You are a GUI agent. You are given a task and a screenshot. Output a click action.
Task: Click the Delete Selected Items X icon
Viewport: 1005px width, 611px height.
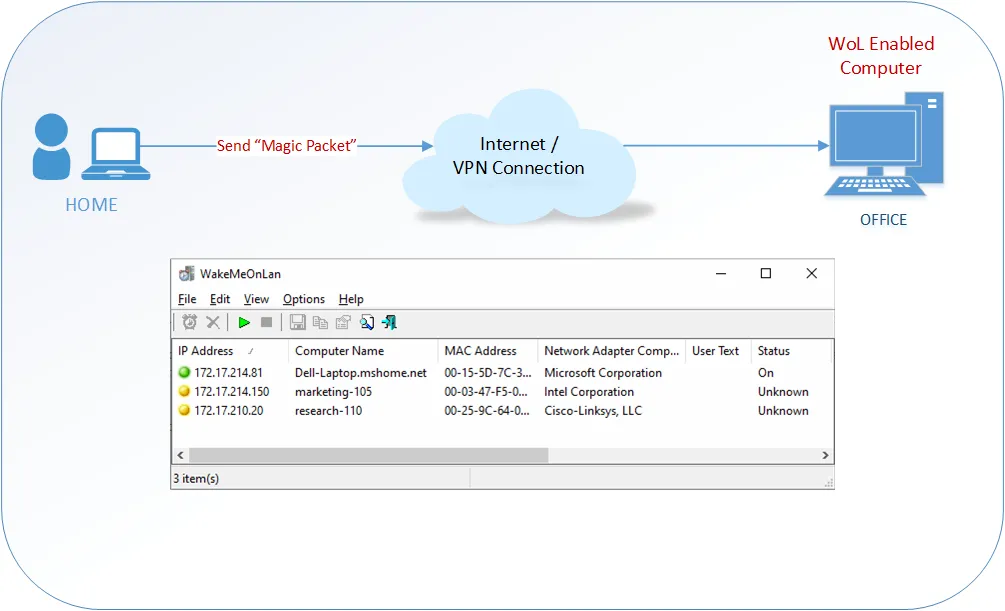[x=213, y=322]
